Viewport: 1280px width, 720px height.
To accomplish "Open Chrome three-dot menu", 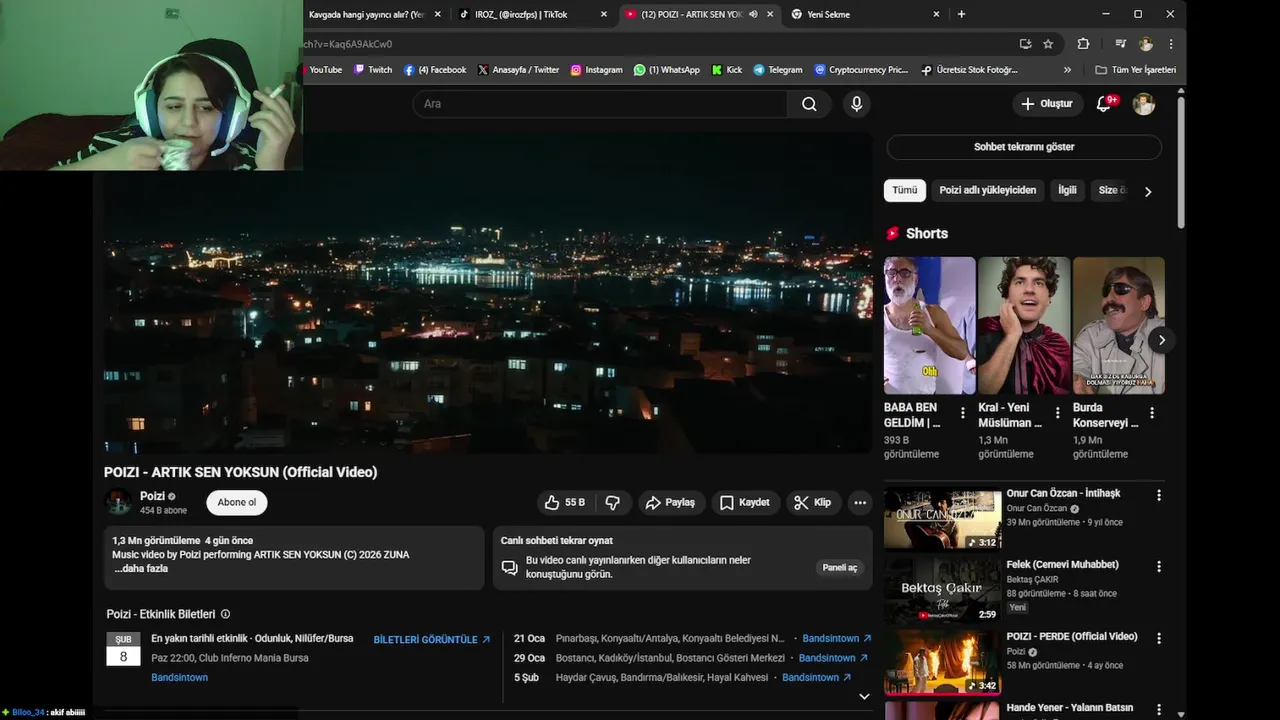I will coord(1170,44).
